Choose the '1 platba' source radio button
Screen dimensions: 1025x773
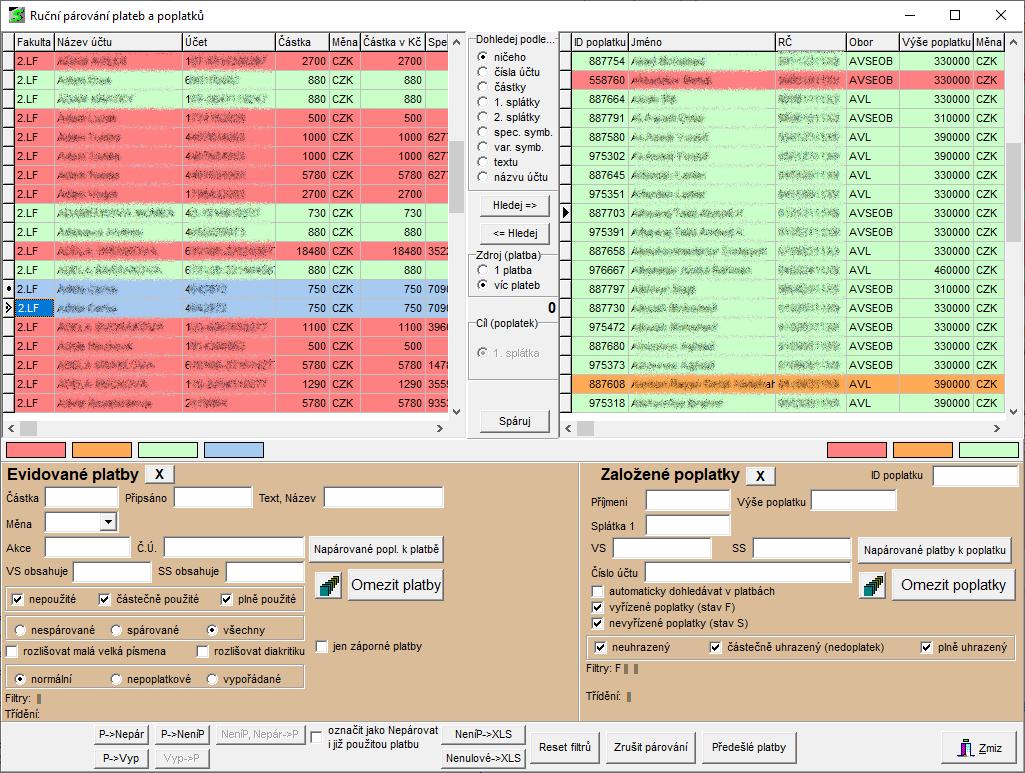[x=484, y=270]
